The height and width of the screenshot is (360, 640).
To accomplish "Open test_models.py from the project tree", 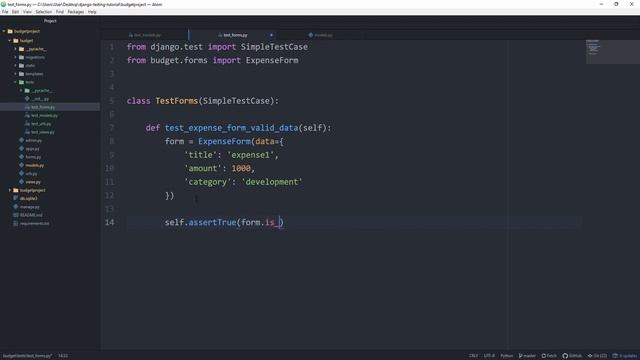I will (44, 116).
